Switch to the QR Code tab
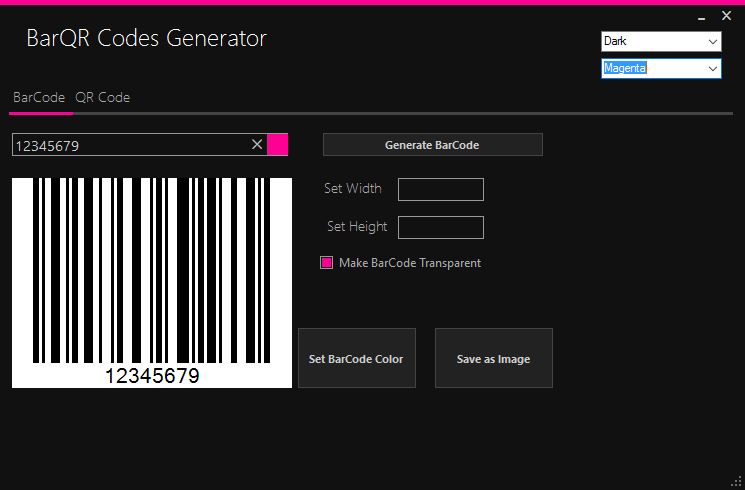Viewport: 745px width, 490px height. [102, 97]
